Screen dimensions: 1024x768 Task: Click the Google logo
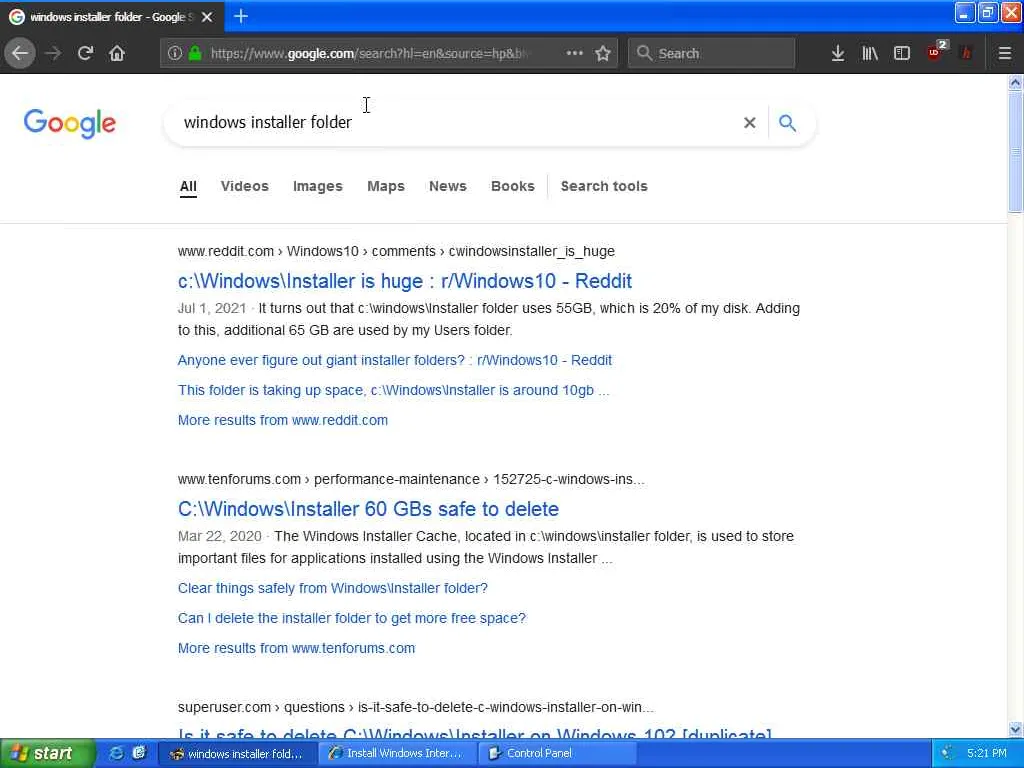click(x=70, y=123)
